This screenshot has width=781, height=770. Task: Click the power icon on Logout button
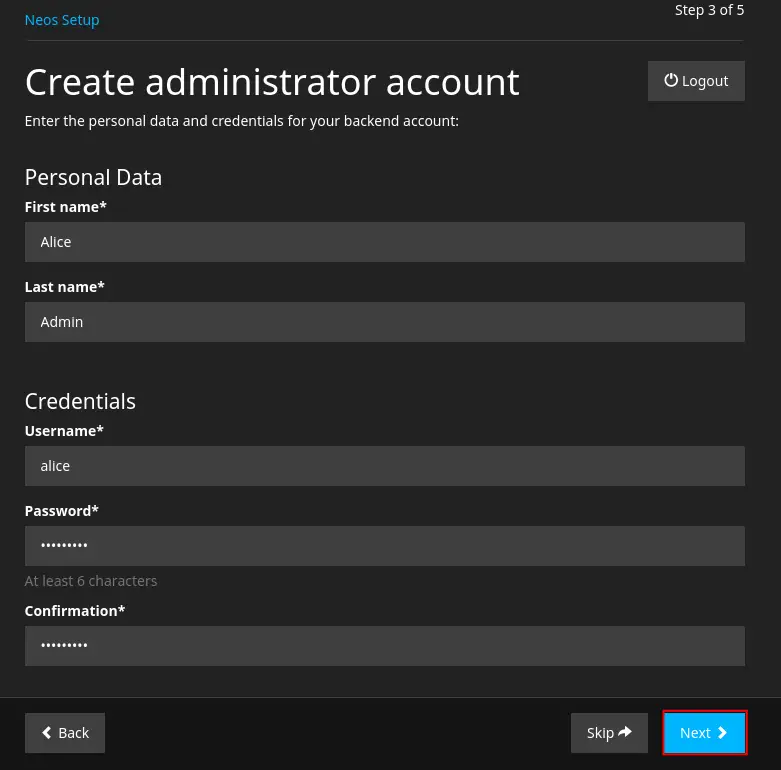(670, 80)
